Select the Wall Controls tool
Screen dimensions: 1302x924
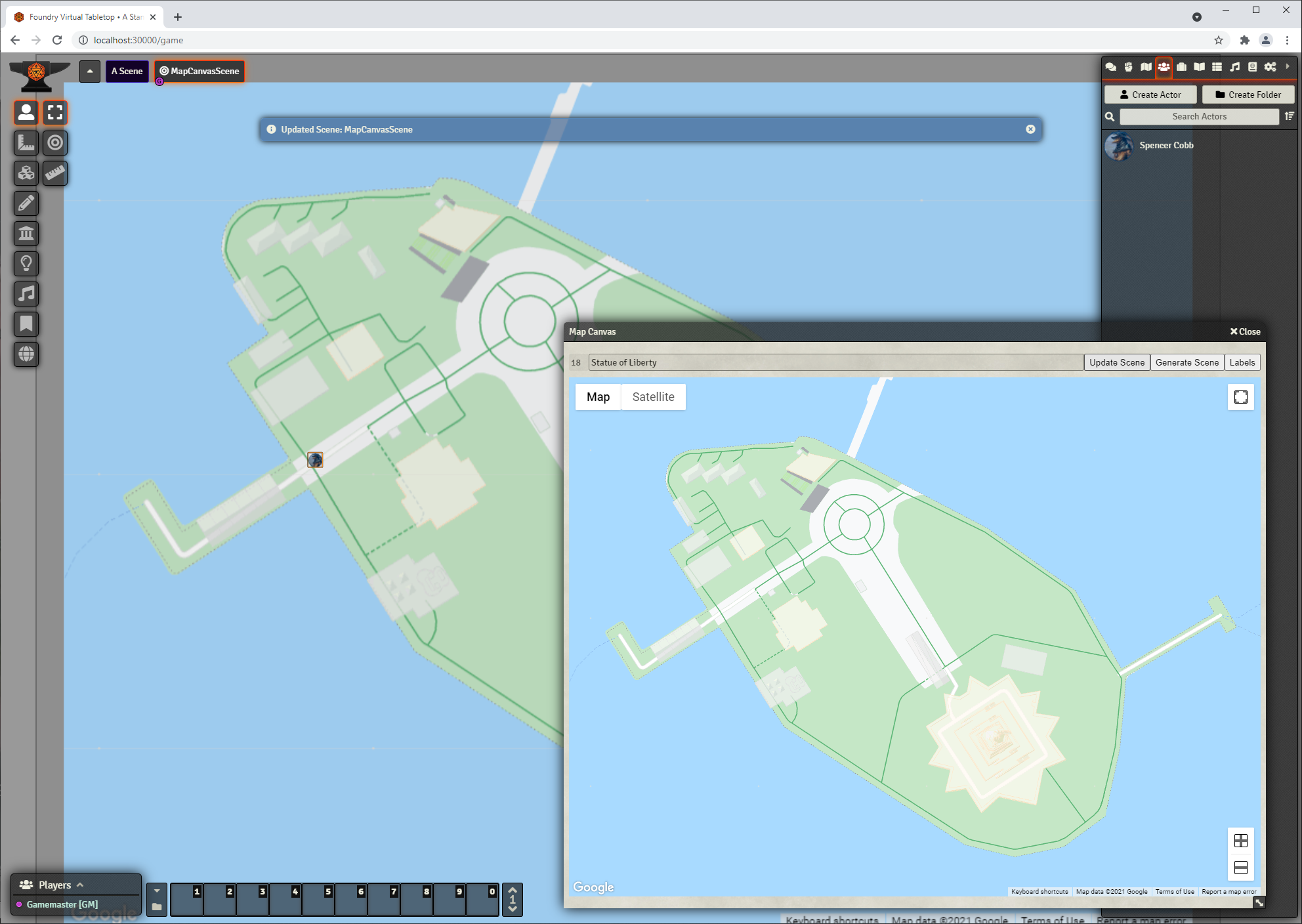coord(26,233)
